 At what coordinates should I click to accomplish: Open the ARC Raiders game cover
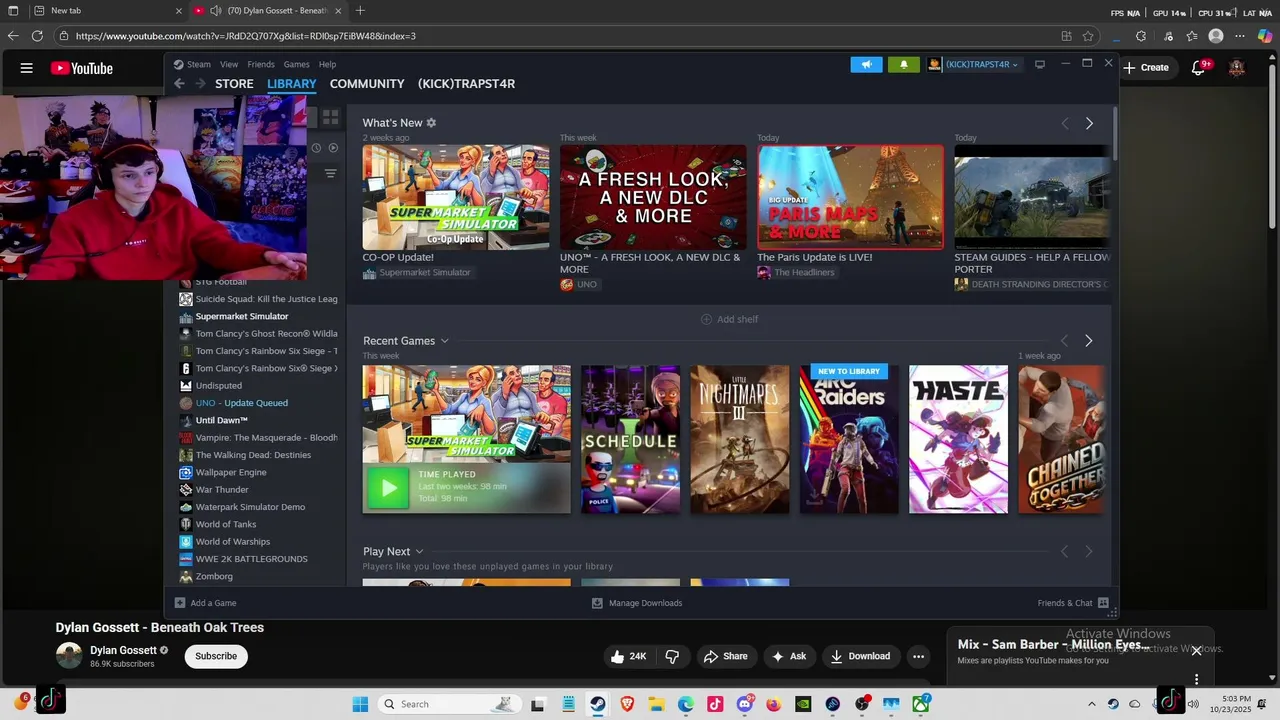tap(849, 439)
